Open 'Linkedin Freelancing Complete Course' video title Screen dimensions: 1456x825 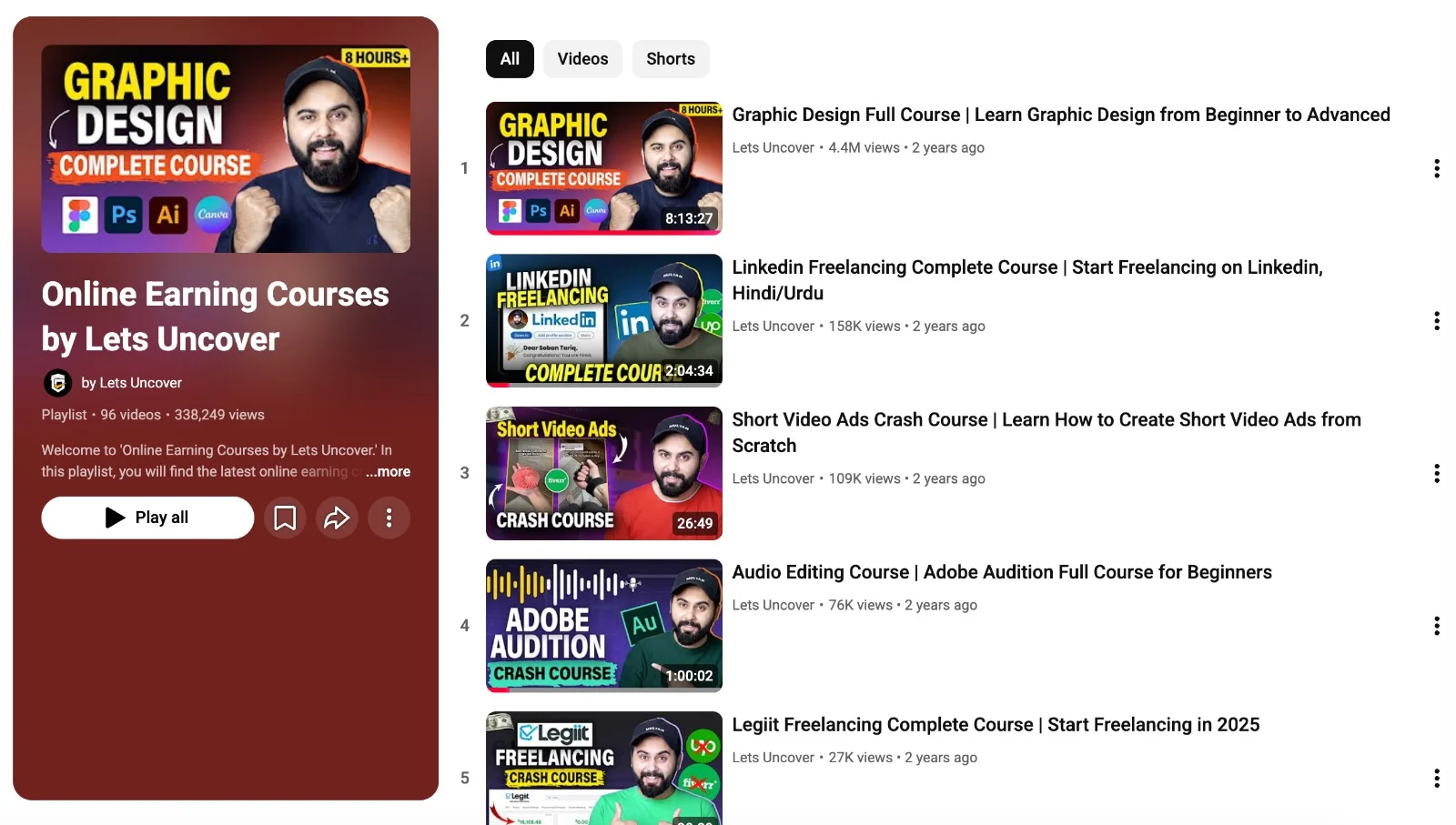(x=1027, y=280)
